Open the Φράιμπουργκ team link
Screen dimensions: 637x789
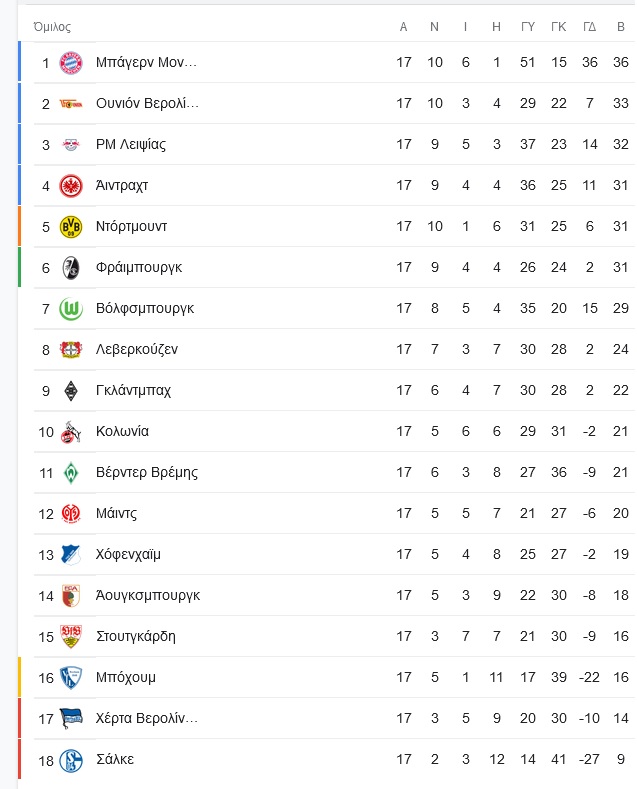139,268
